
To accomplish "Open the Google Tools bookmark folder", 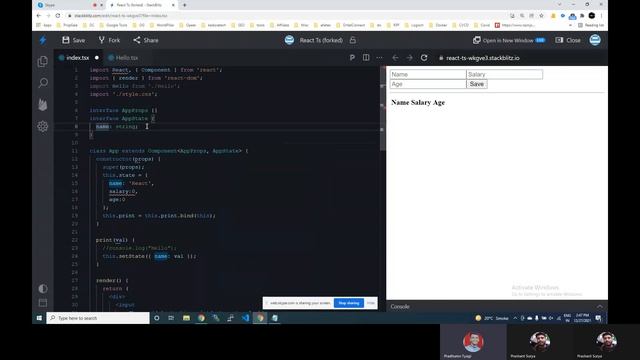I will click(x=113, y=25).
